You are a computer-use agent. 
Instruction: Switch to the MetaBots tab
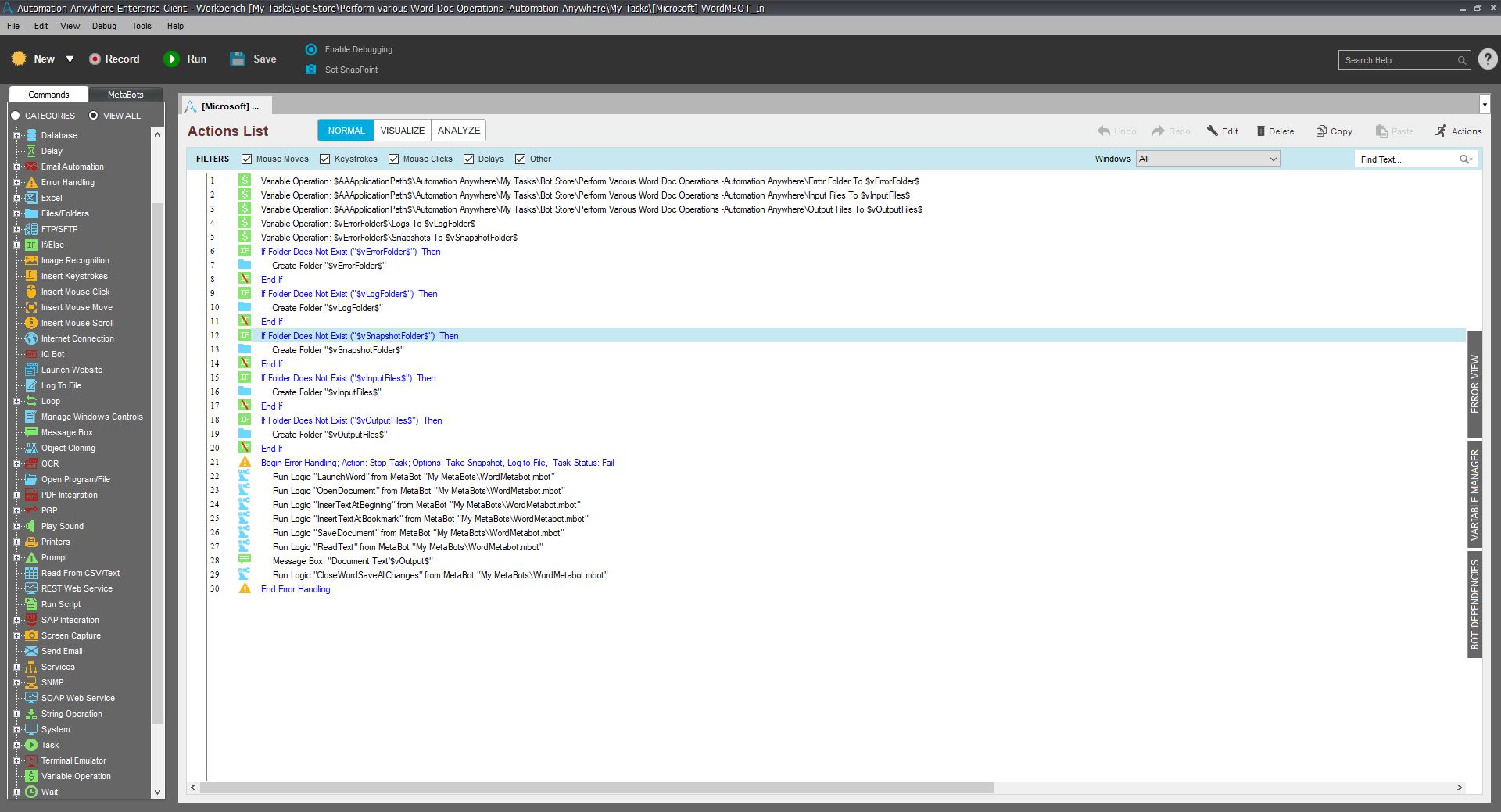[125, 95]
